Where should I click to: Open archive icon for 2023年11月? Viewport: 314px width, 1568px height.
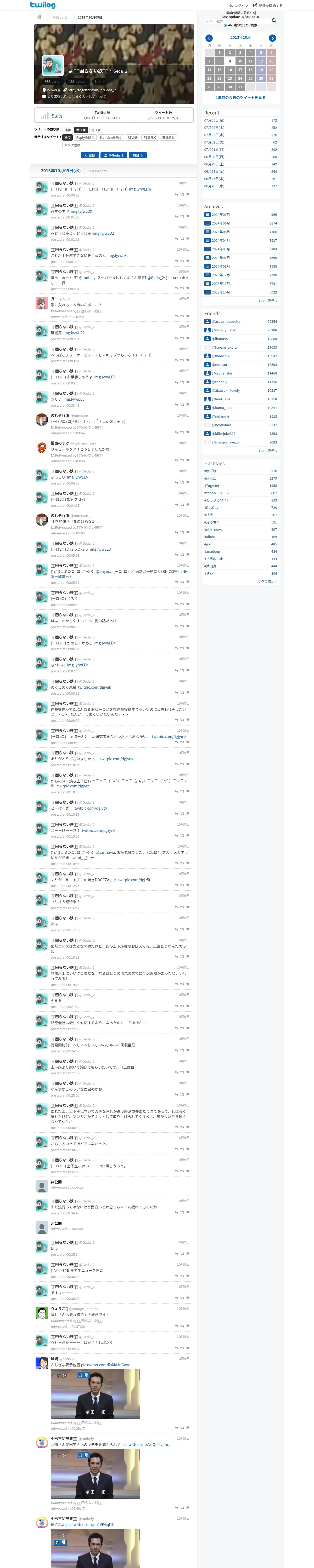pyautogui.click(x=207, y=284)
